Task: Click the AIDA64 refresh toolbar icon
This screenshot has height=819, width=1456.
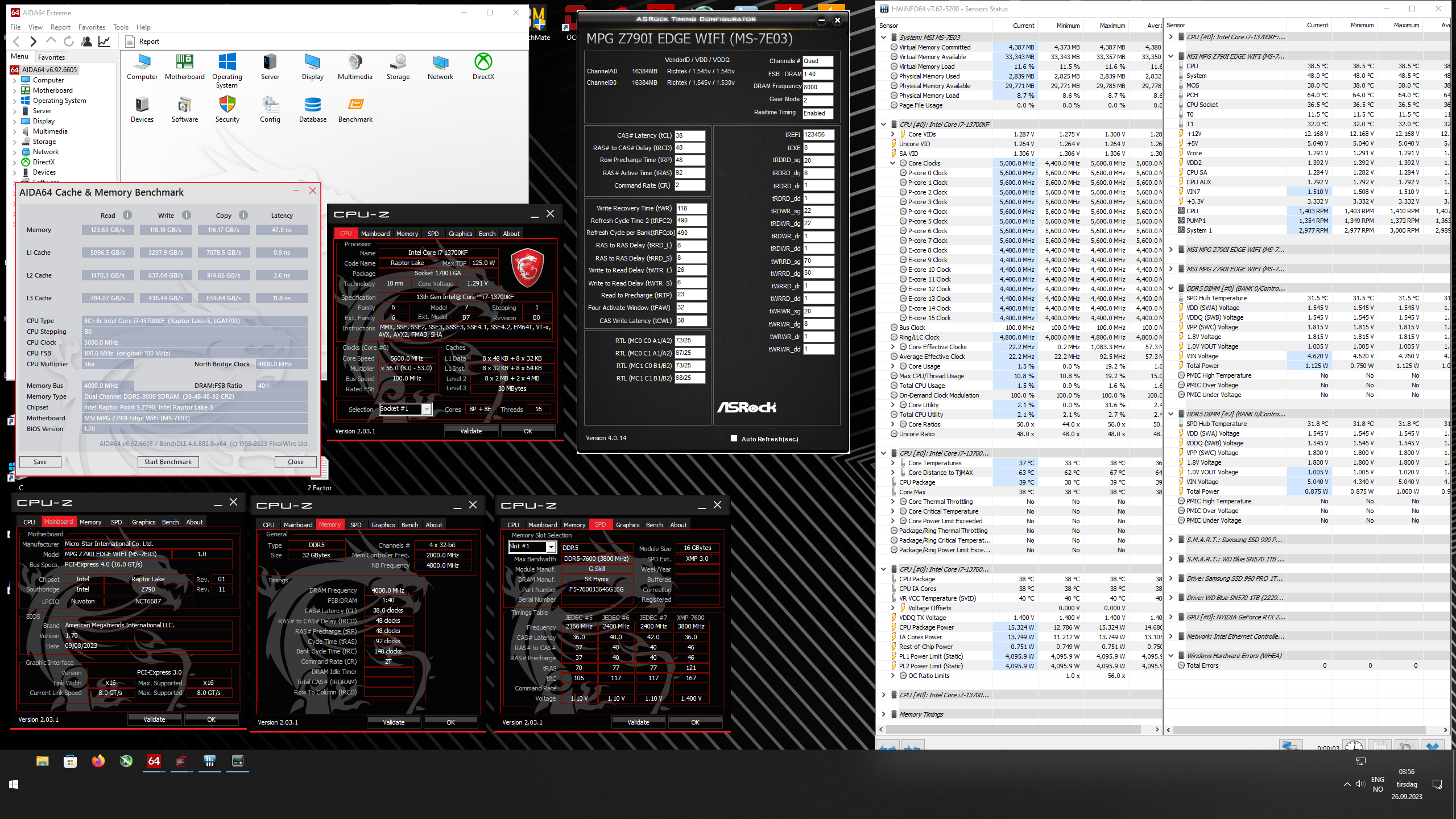Action: (x=69, y=42)
